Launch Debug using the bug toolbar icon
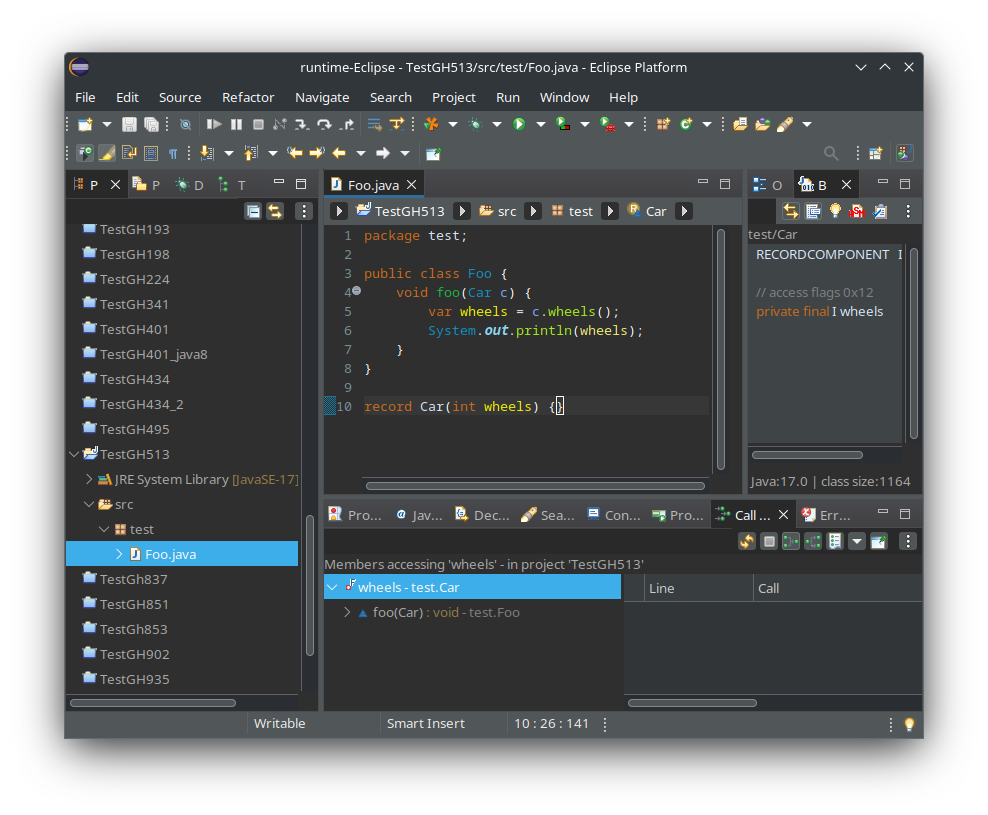The height and width of the screenshot is (815, 988). (x=474, y=125)
